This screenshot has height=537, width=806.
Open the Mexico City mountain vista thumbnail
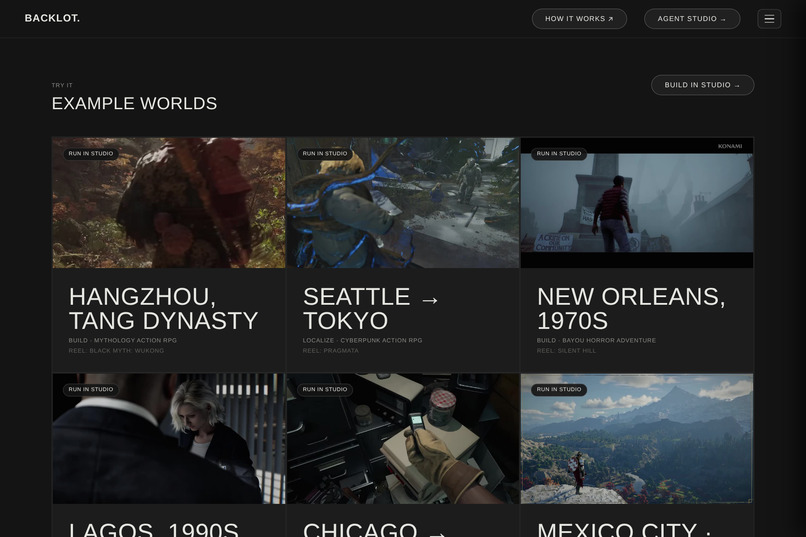637,438
